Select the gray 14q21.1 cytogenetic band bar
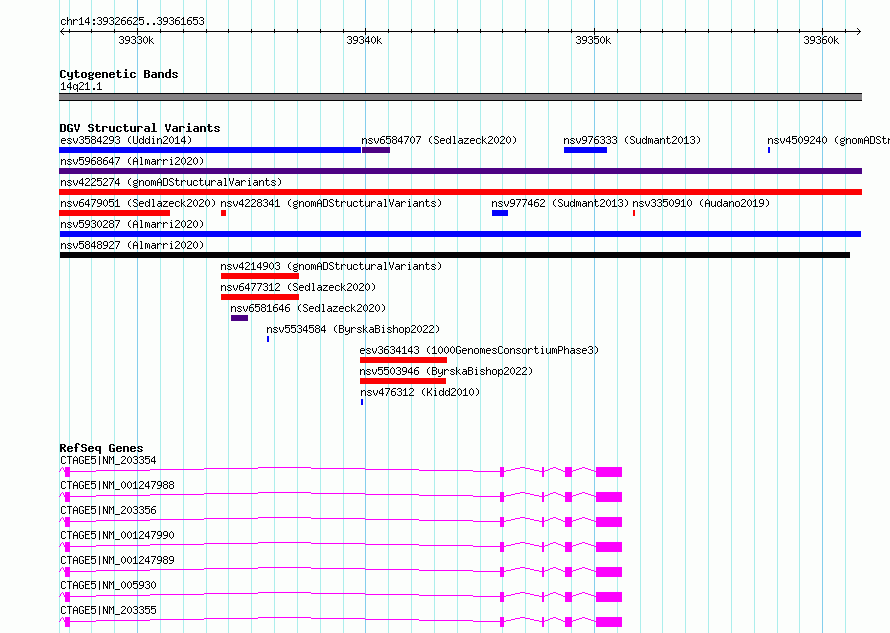Image resolution: width=890 pixels, height=633 pixels. point(460,97)
